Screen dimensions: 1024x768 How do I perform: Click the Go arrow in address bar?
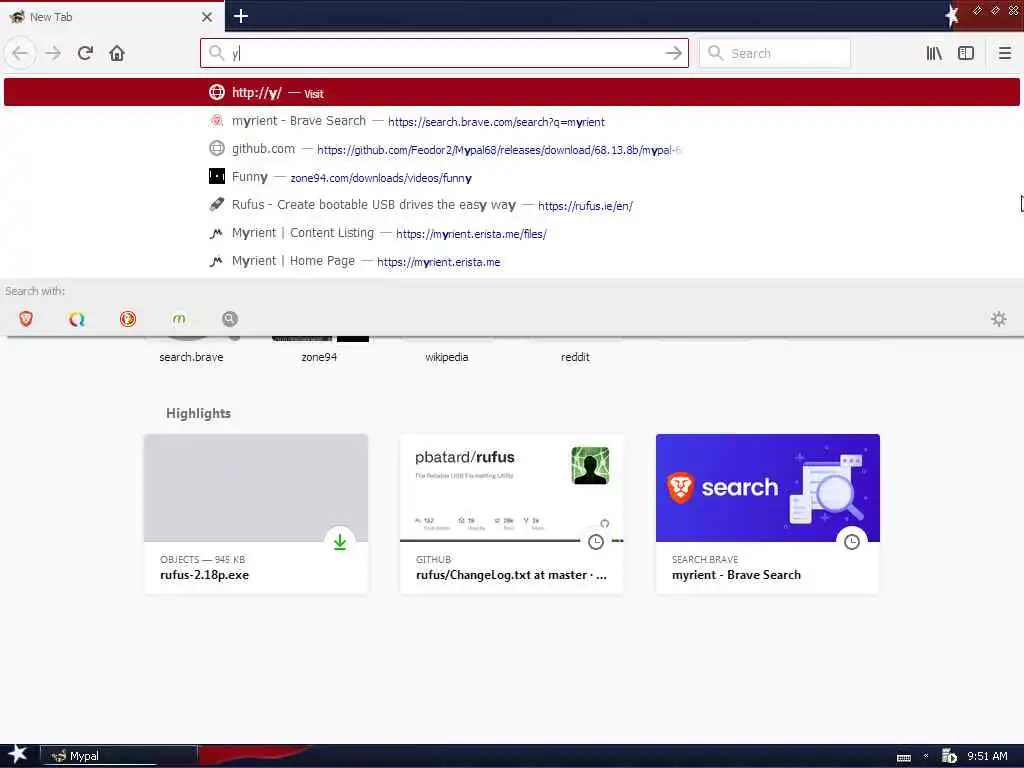(673, 53)
